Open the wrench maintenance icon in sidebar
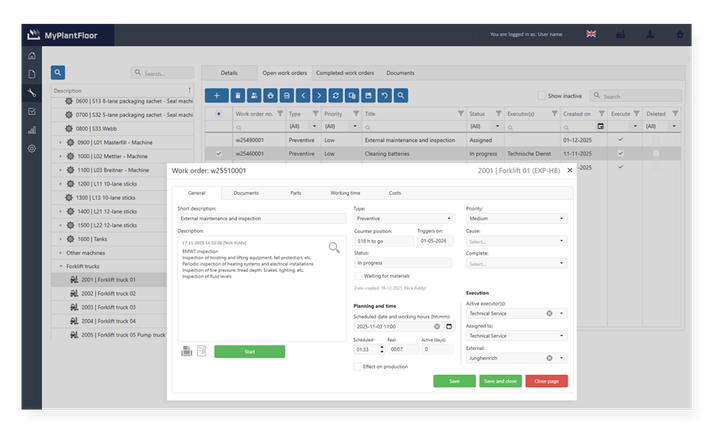This screenshot has height=435, width=713. 32,93
